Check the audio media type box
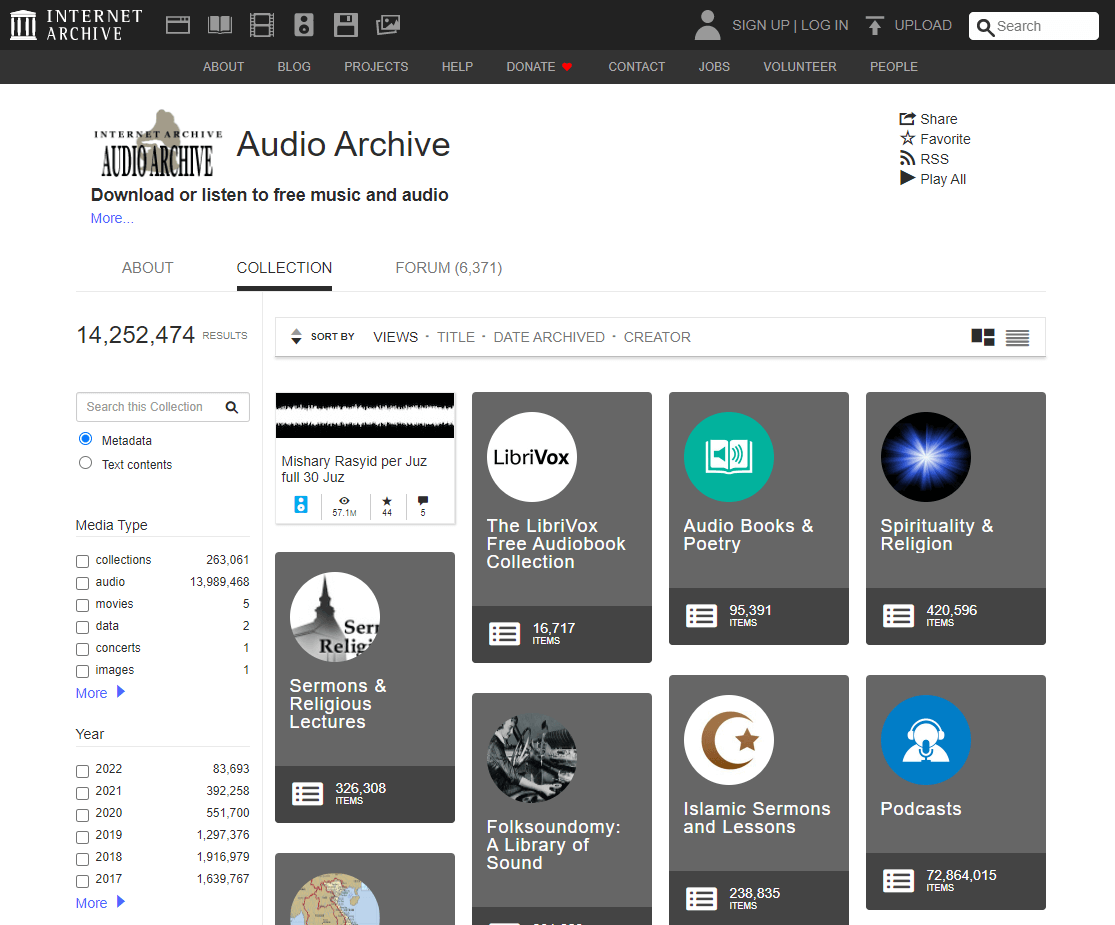 [x=82, y=583]
